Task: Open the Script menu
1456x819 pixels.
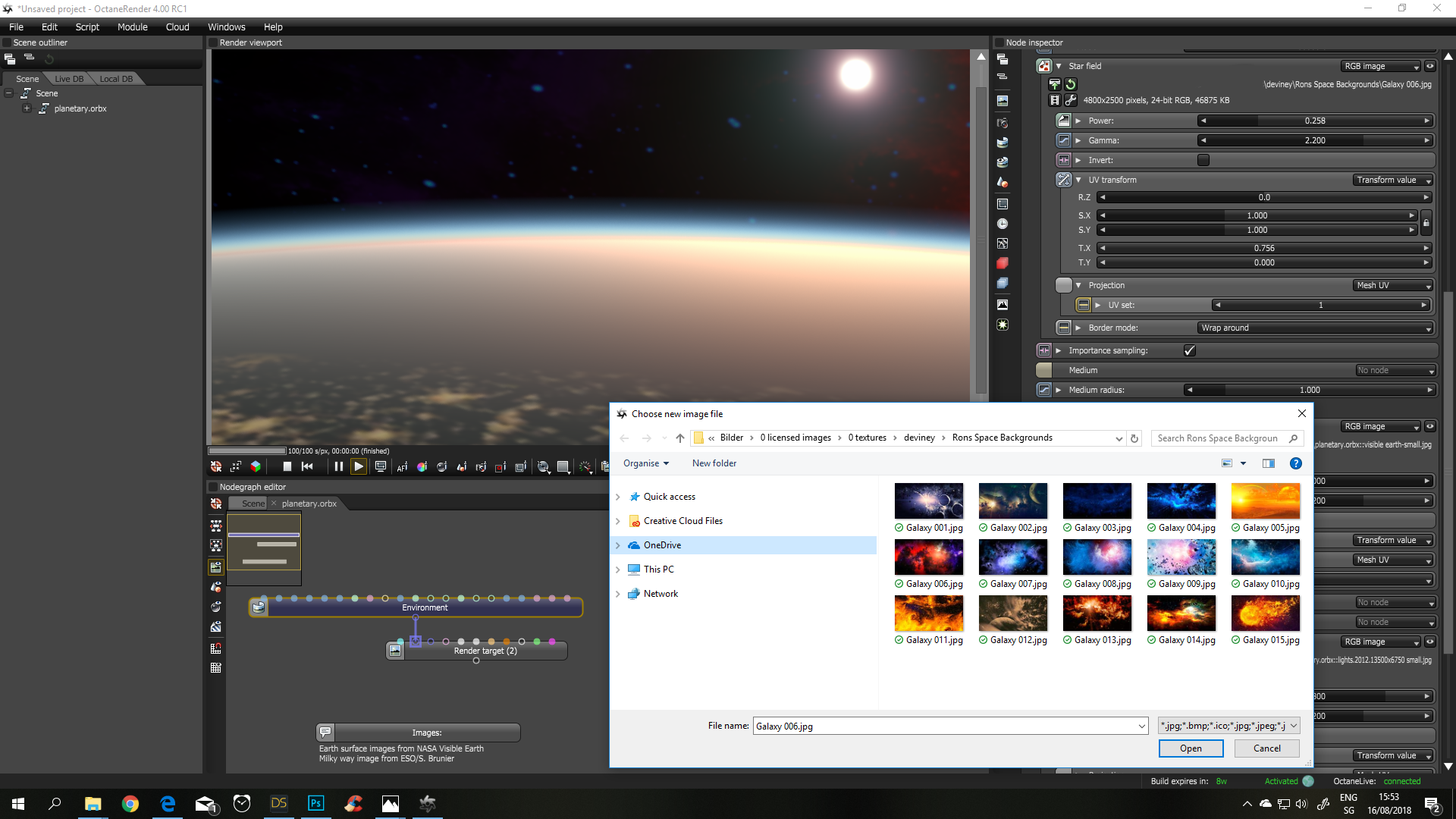Action: (87, 27)
